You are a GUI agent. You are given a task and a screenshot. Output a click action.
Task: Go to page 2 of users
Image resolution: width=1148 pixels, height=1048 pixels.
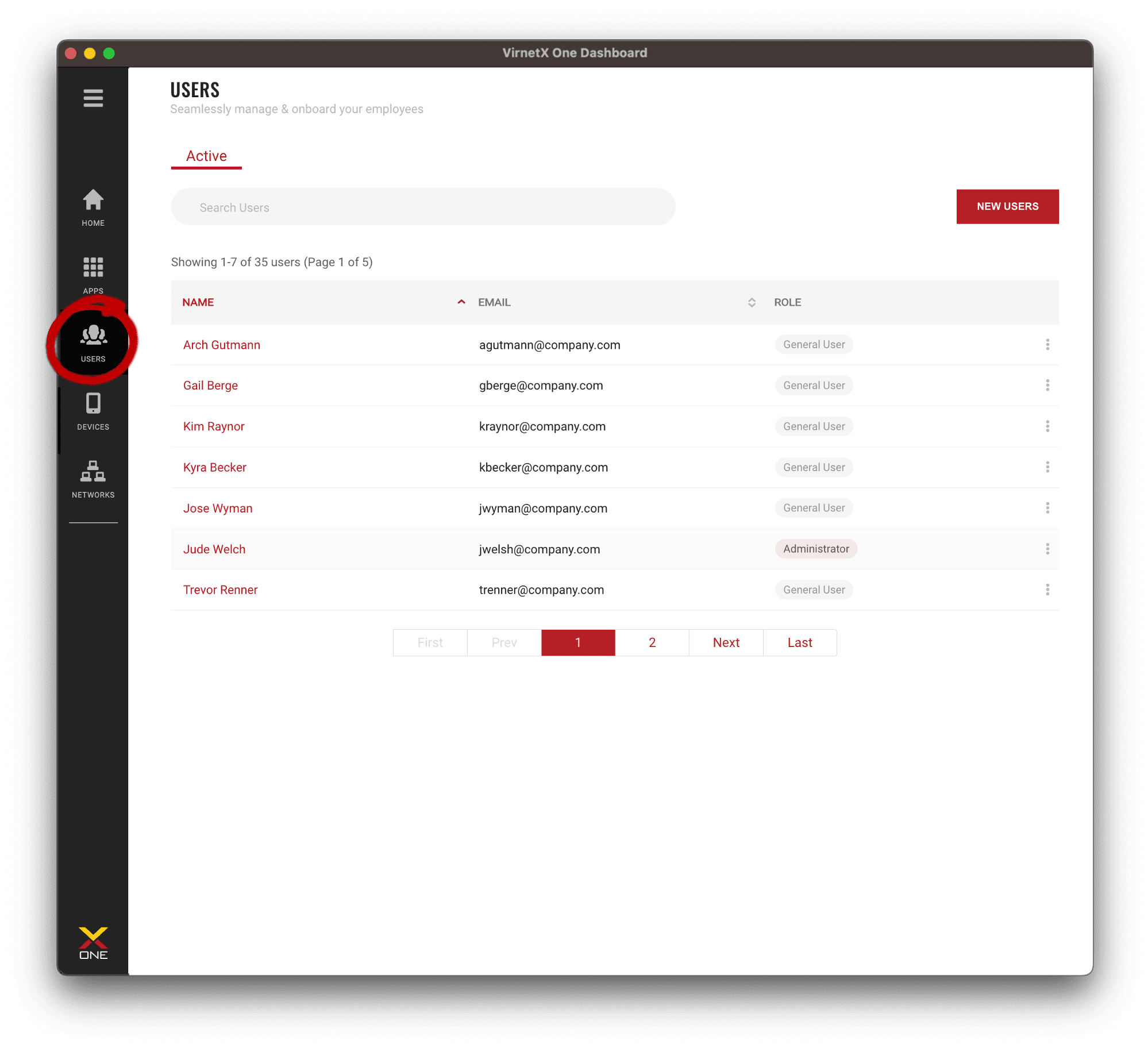click(652, 642)
